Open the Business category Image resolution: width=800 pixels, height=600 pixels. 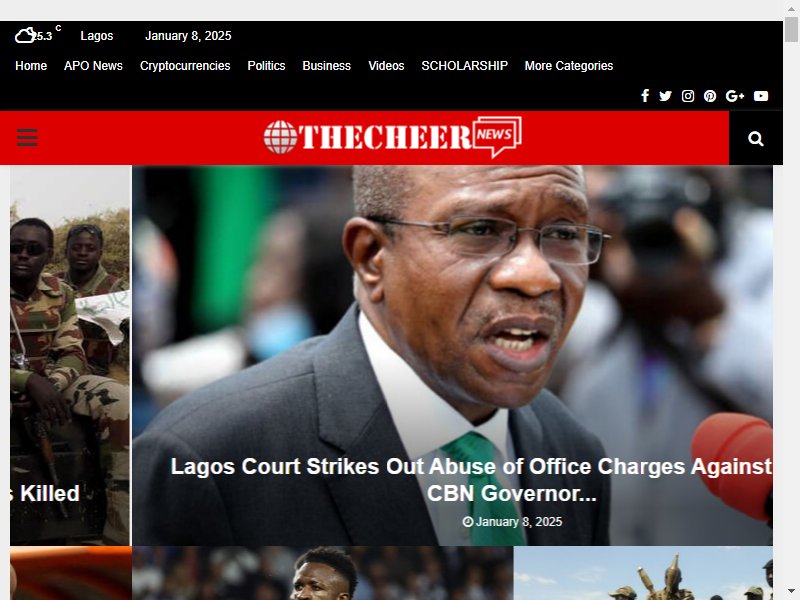tap(327, 66)
